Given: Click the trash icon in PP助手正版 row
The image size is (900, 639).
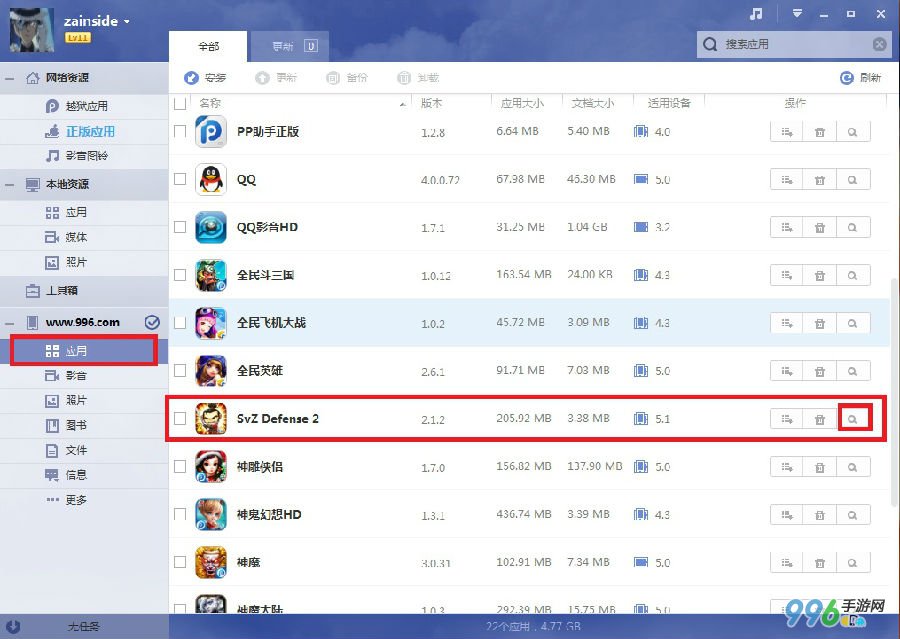Looking at the screenshot, I should [x=820, y=132].
